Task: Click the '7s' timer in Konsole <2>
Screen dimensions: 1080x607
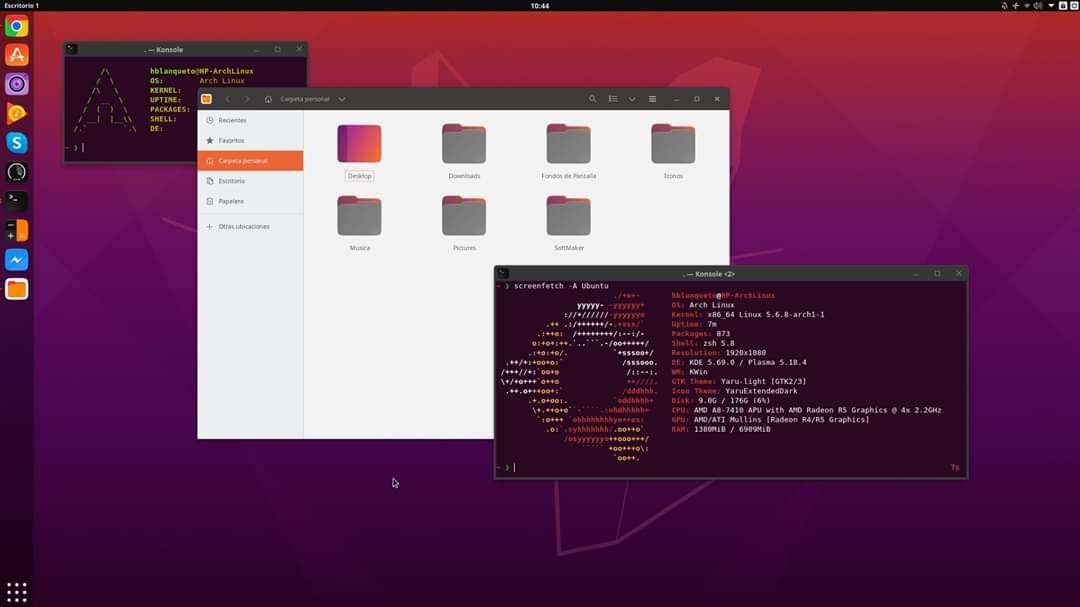Action: [x=955, y=468]
